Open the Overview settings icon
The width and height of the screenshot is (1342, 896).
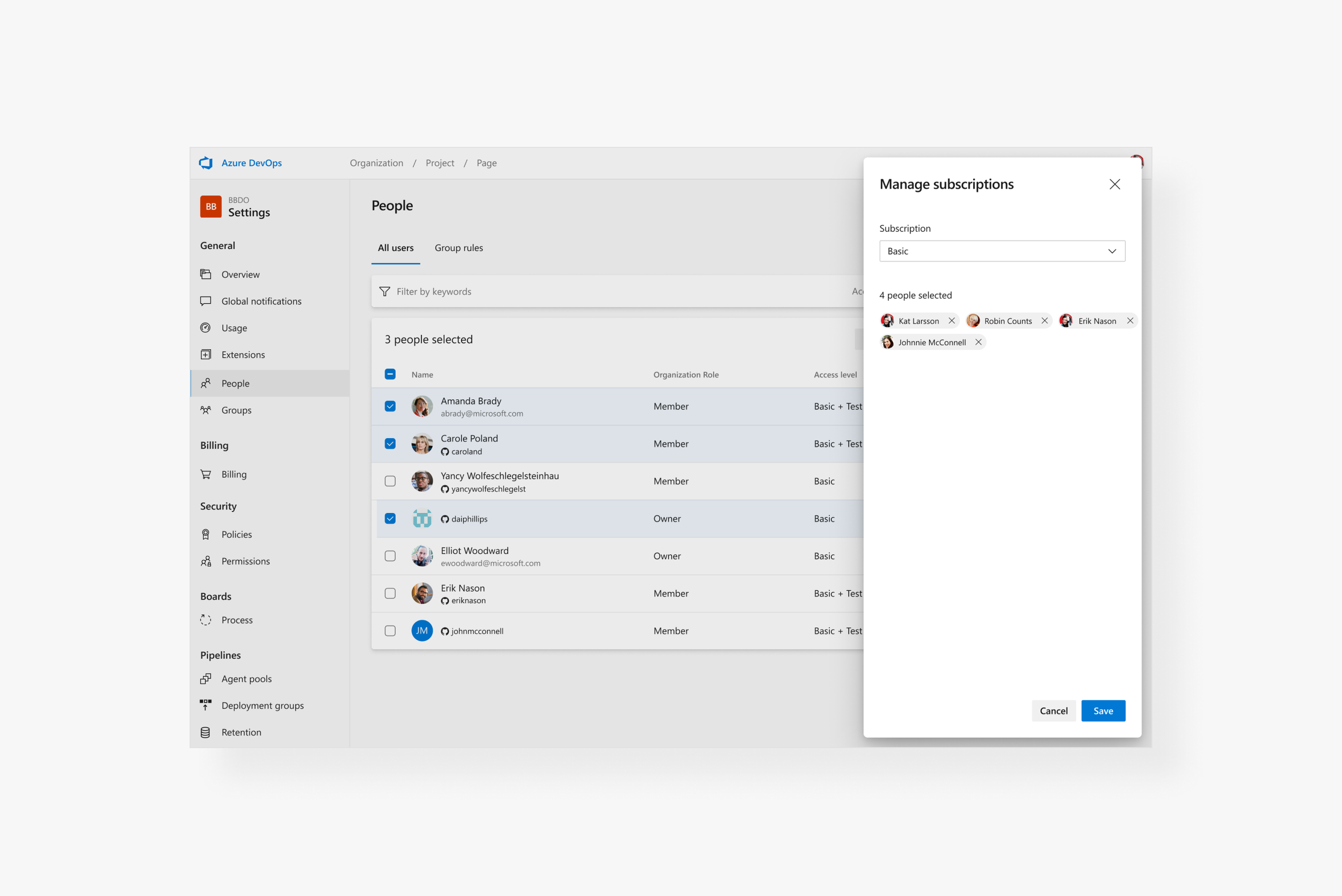206,274
